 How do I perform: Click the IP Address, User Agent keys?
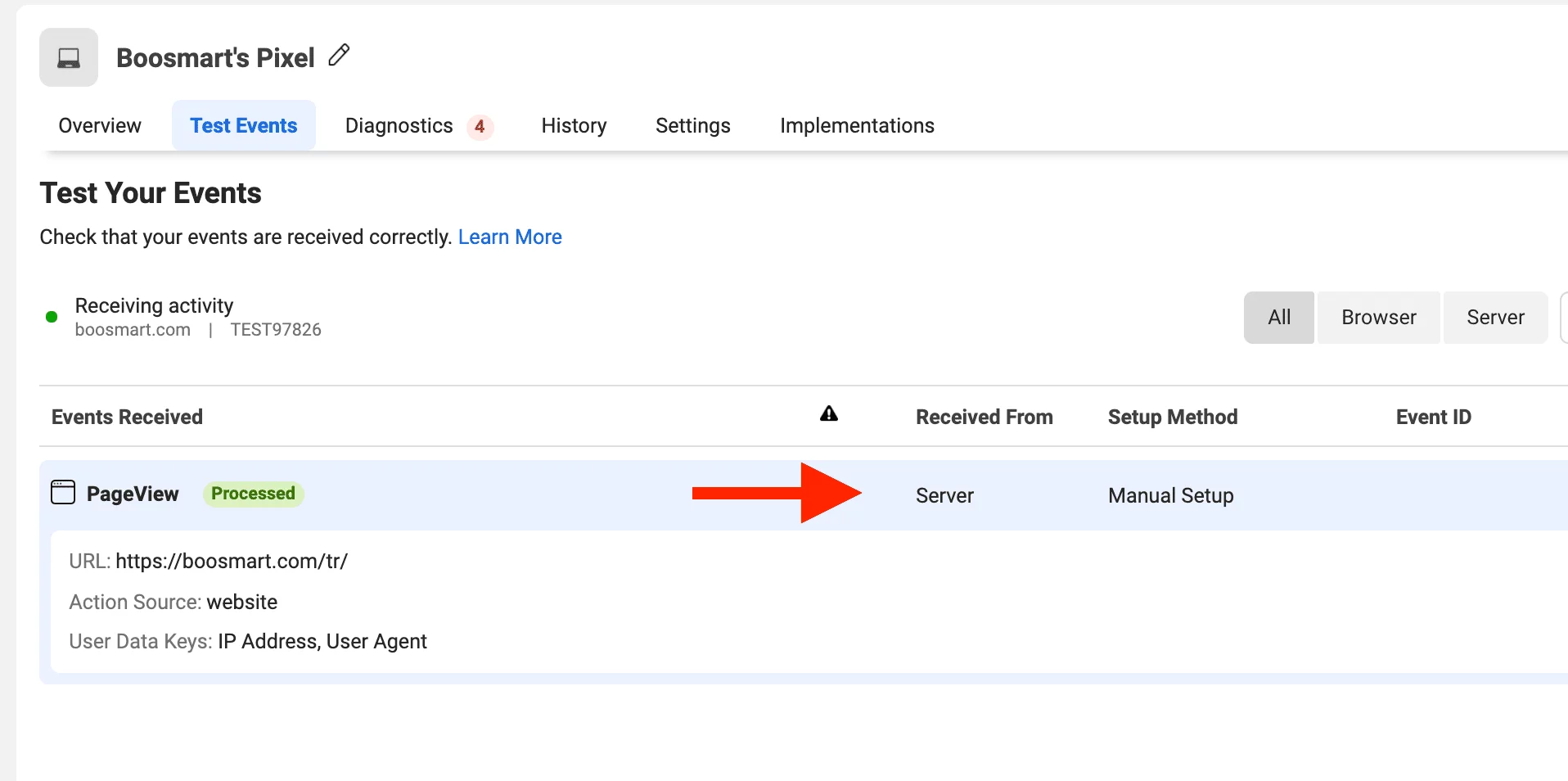coord(322,641)
